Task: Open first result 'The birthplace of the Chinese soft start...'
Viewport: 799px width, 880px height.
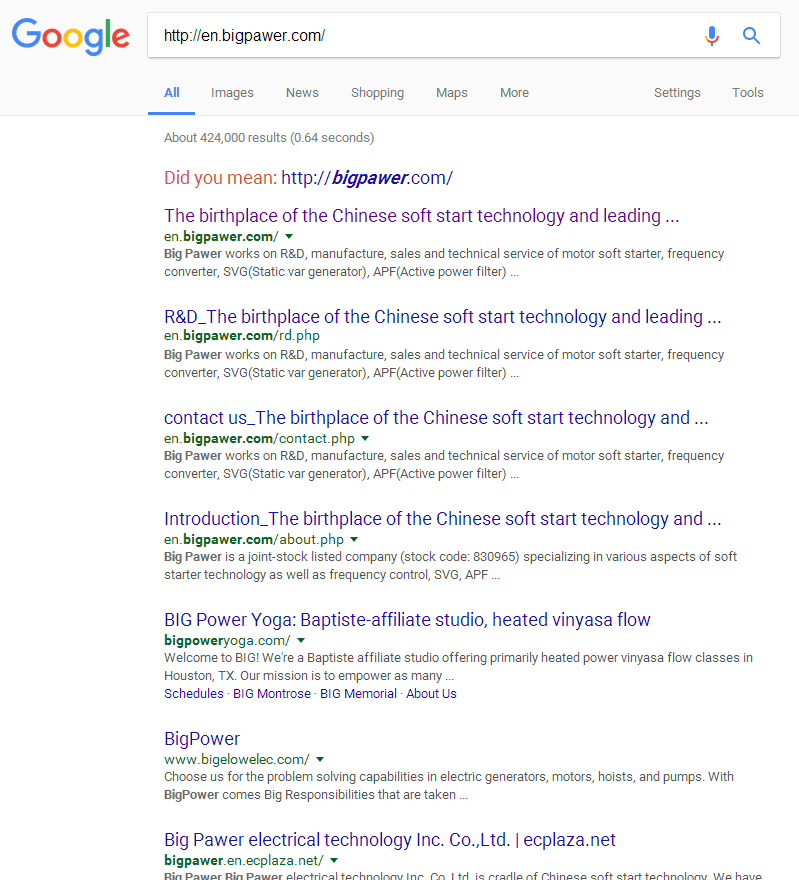Action: [x=421, y=216]
